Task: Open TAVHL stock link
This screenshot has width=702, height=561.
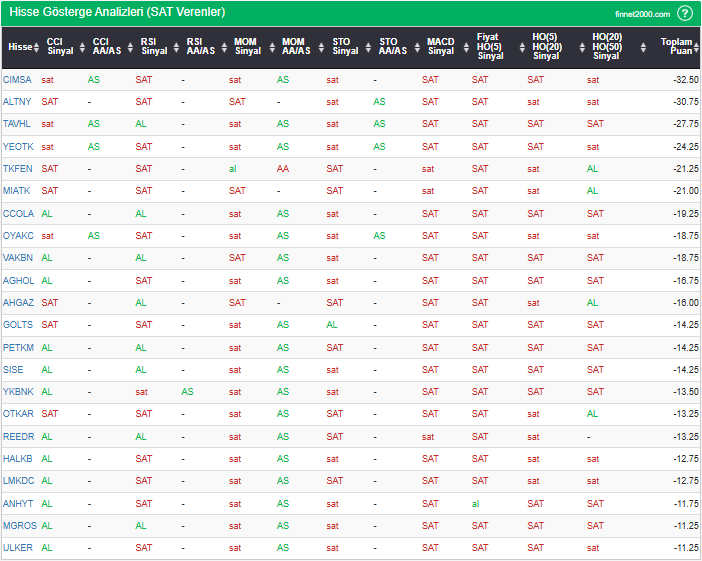Action: pyautogui.click(x=17, y=124)
